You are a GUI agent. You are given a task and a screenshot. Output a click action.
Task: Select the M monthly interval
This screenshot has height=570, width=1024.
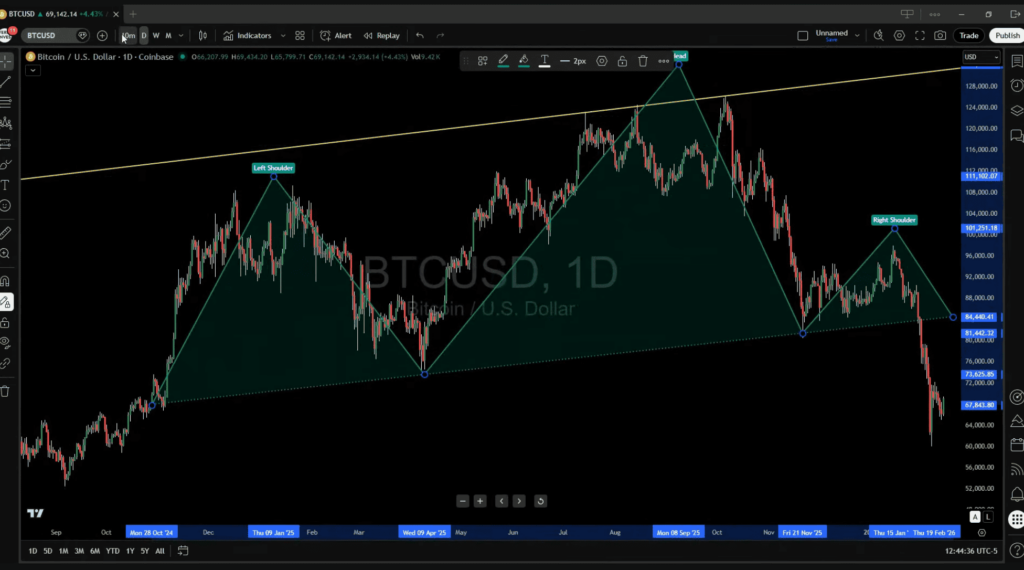pyautogui.click(x=168, y=36)
